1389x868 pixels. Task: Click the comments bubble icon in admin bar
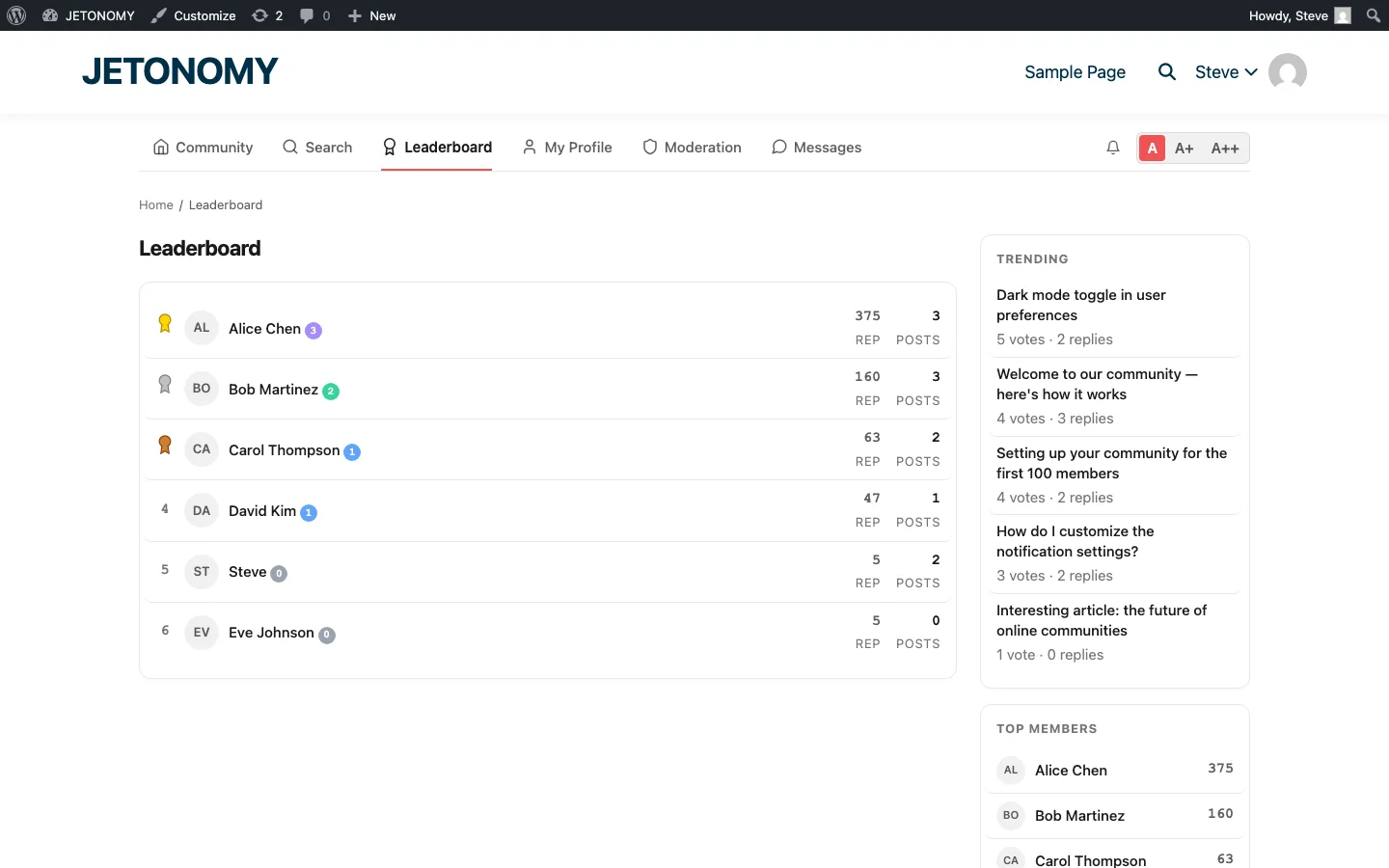306,15
